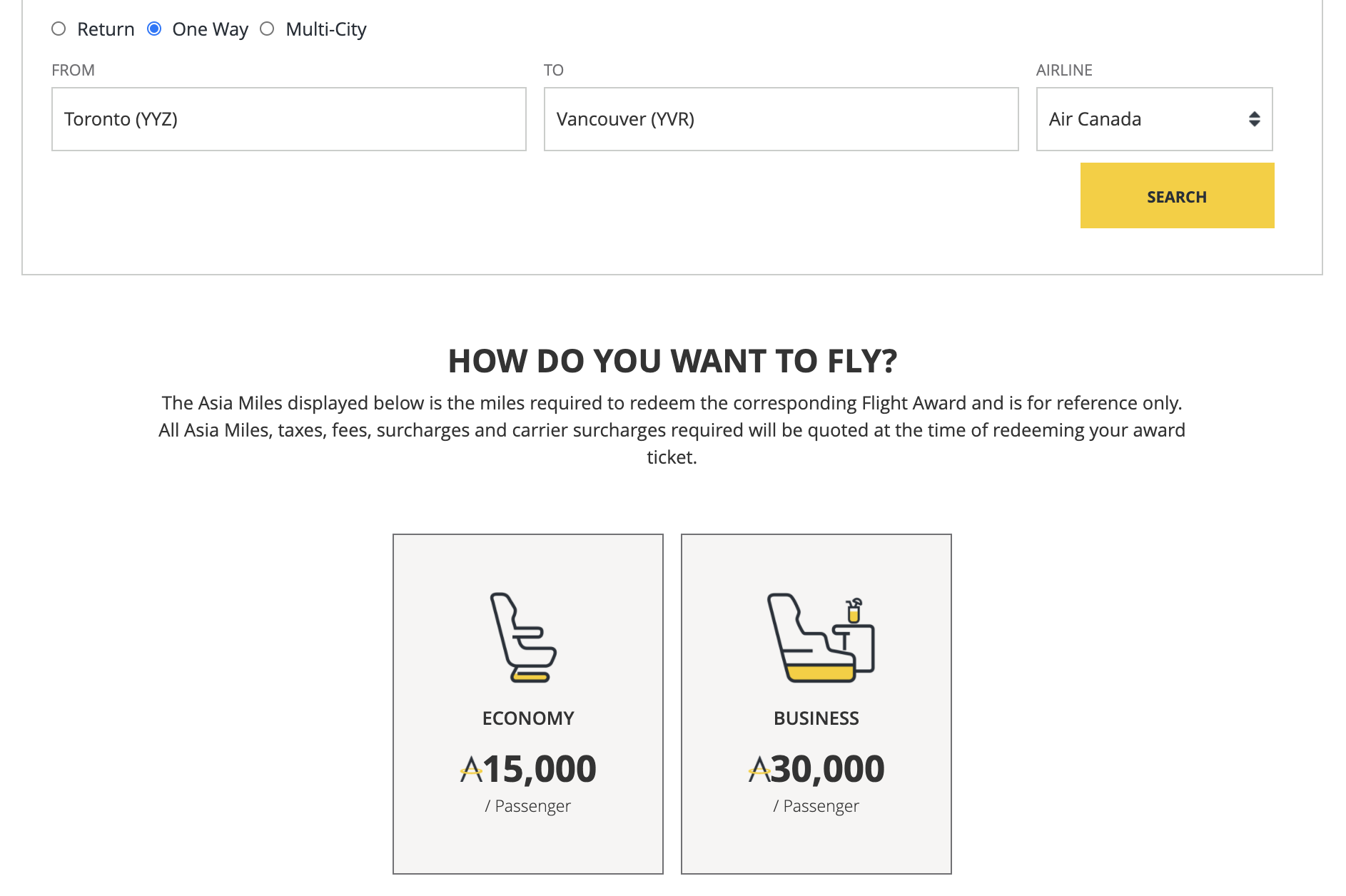Click the 15,000 miles amount
The image size is (1346, 896).
540,769
